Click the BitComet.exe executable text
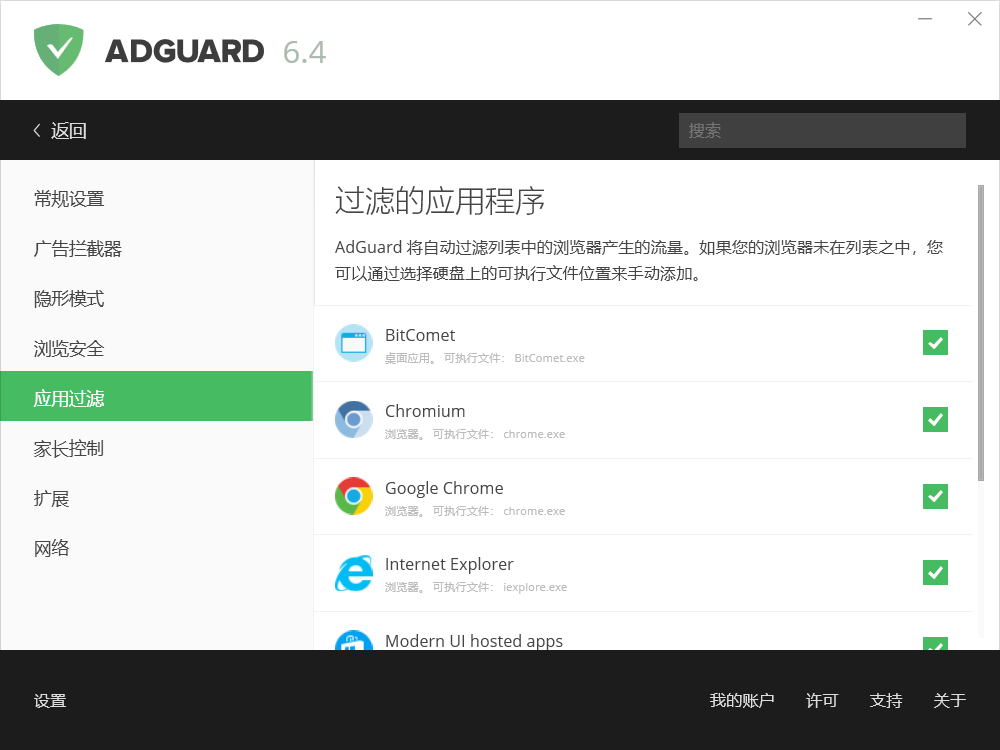The image size is (1000, 750). click(x=549, y=358)
